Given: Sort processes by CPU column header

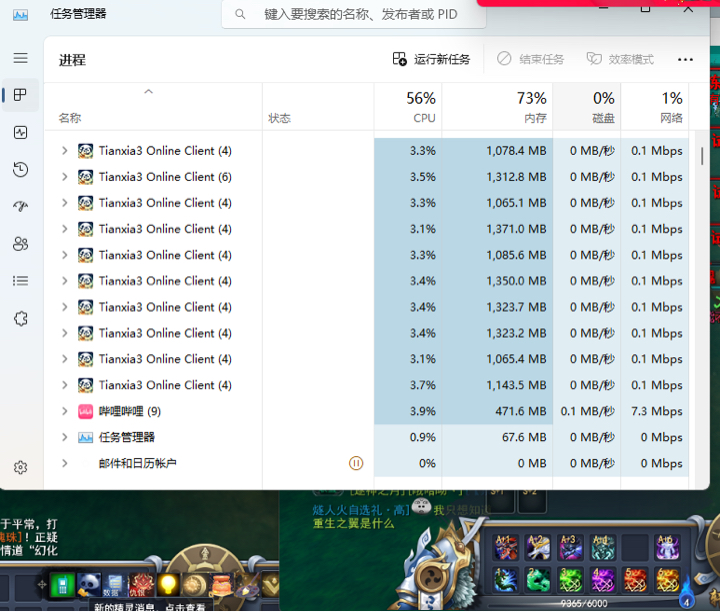Looking at the screenshot, I should point(408,107).
